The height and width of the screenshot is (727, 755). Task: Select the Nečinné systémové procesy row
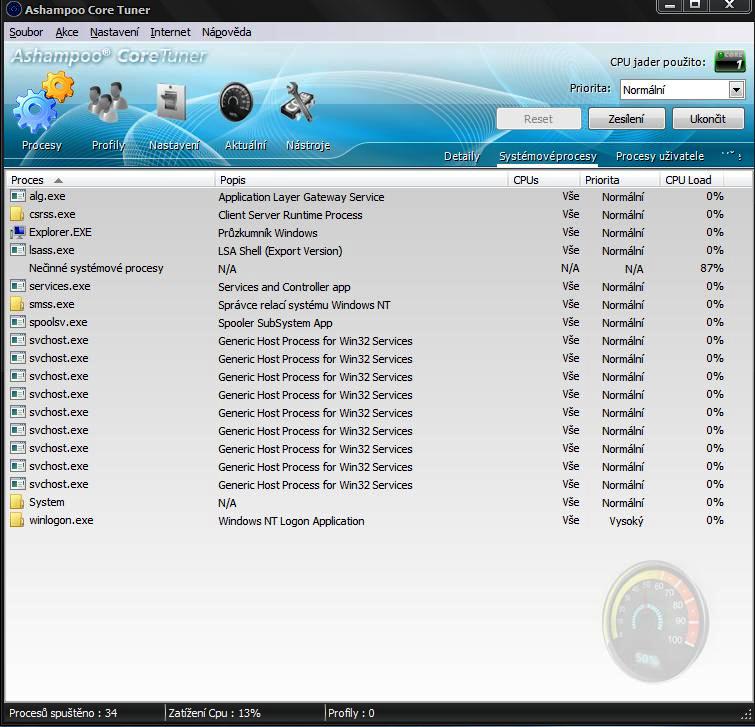coord(366,268)
